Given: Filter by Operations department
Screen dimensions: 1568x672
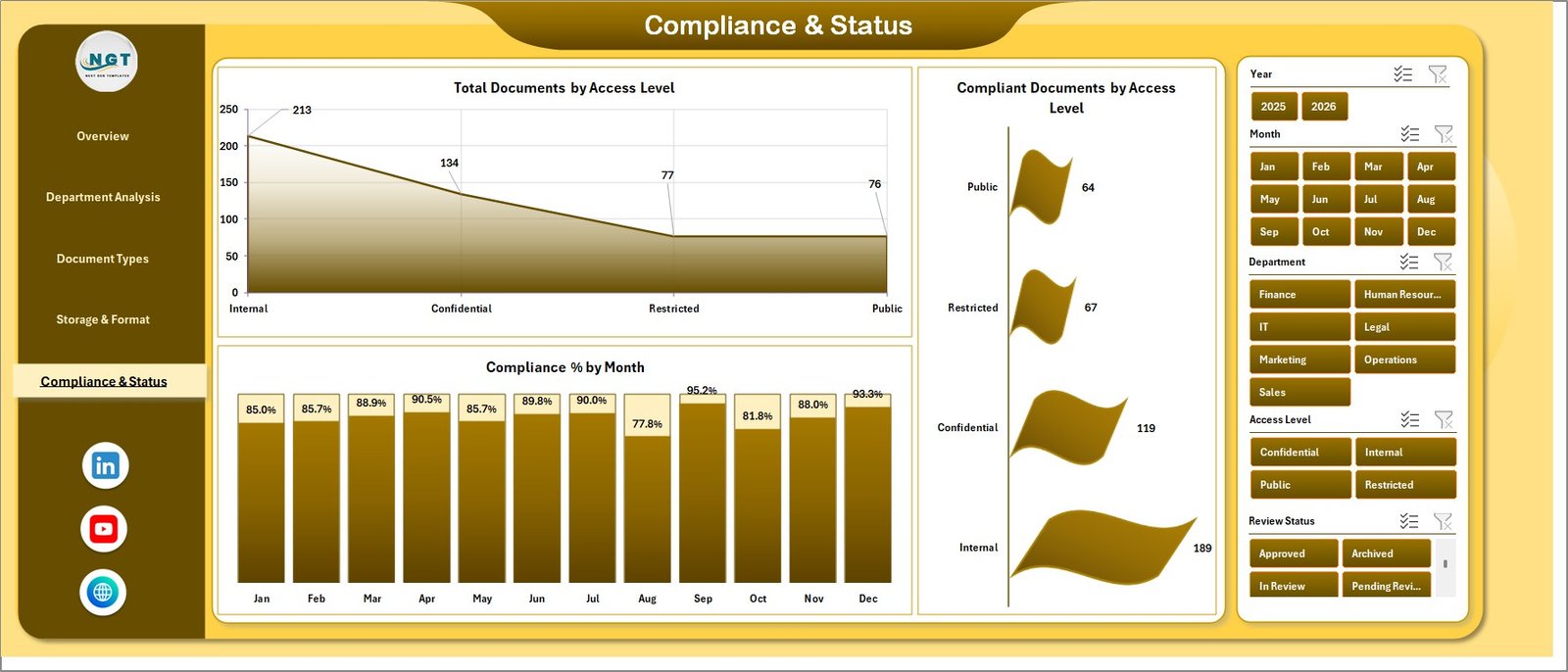Looking at the screenshot, I should (1405, 360).
